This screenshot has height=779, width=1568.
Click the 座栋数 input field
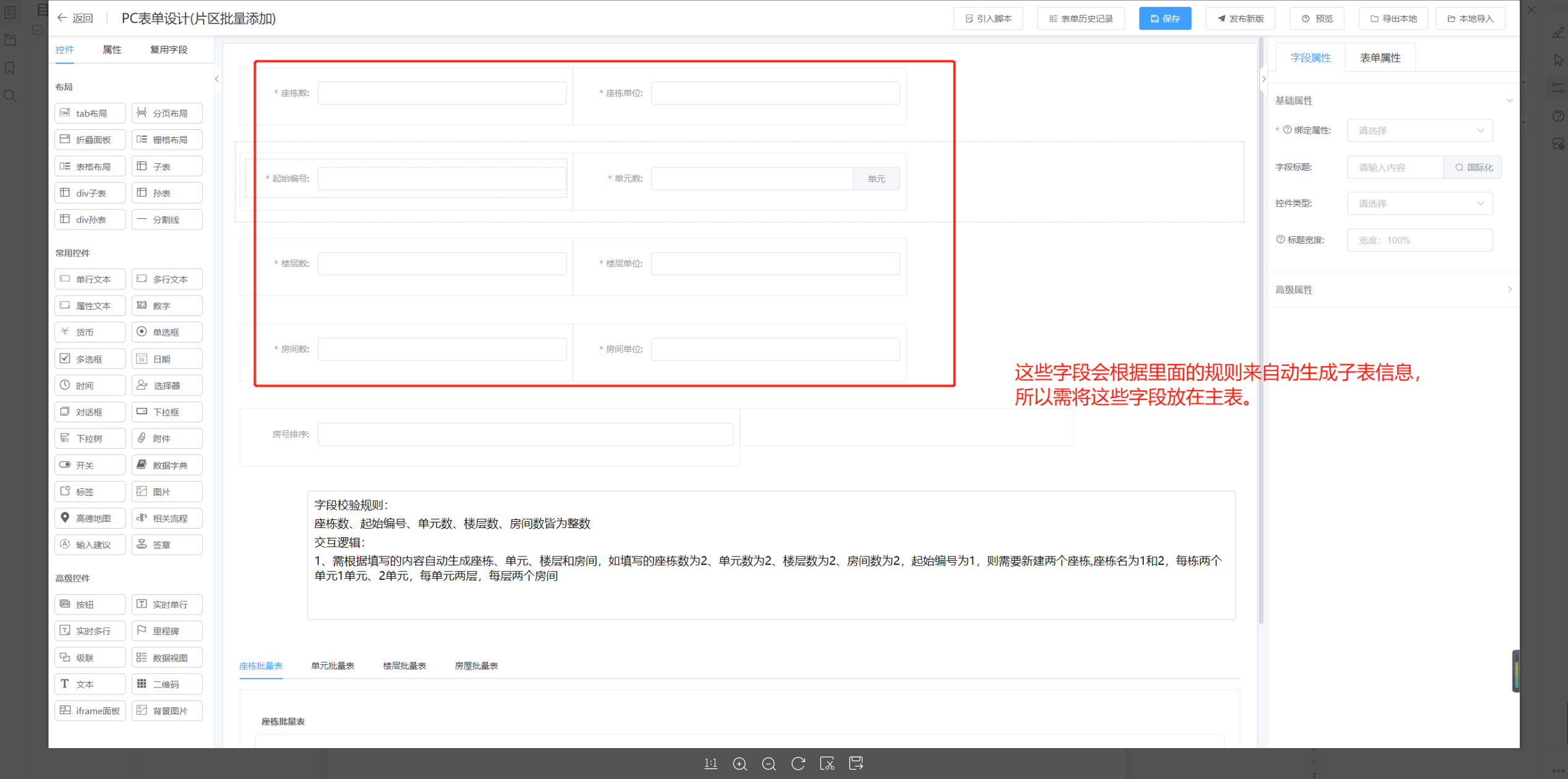pyautogui.click(x=441, y=93)
